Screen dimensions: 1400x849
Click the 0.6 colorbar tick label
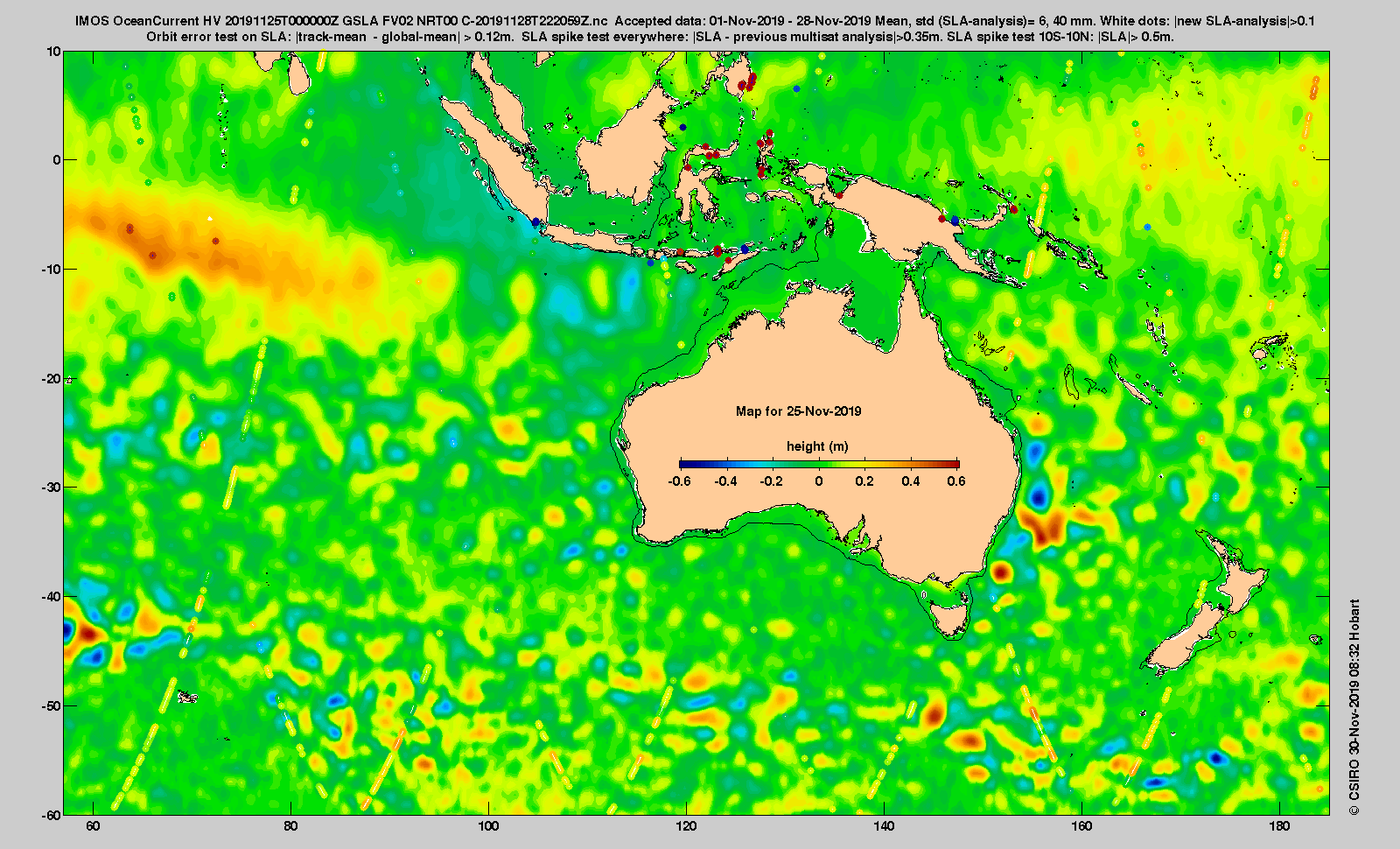click(956, 481)
